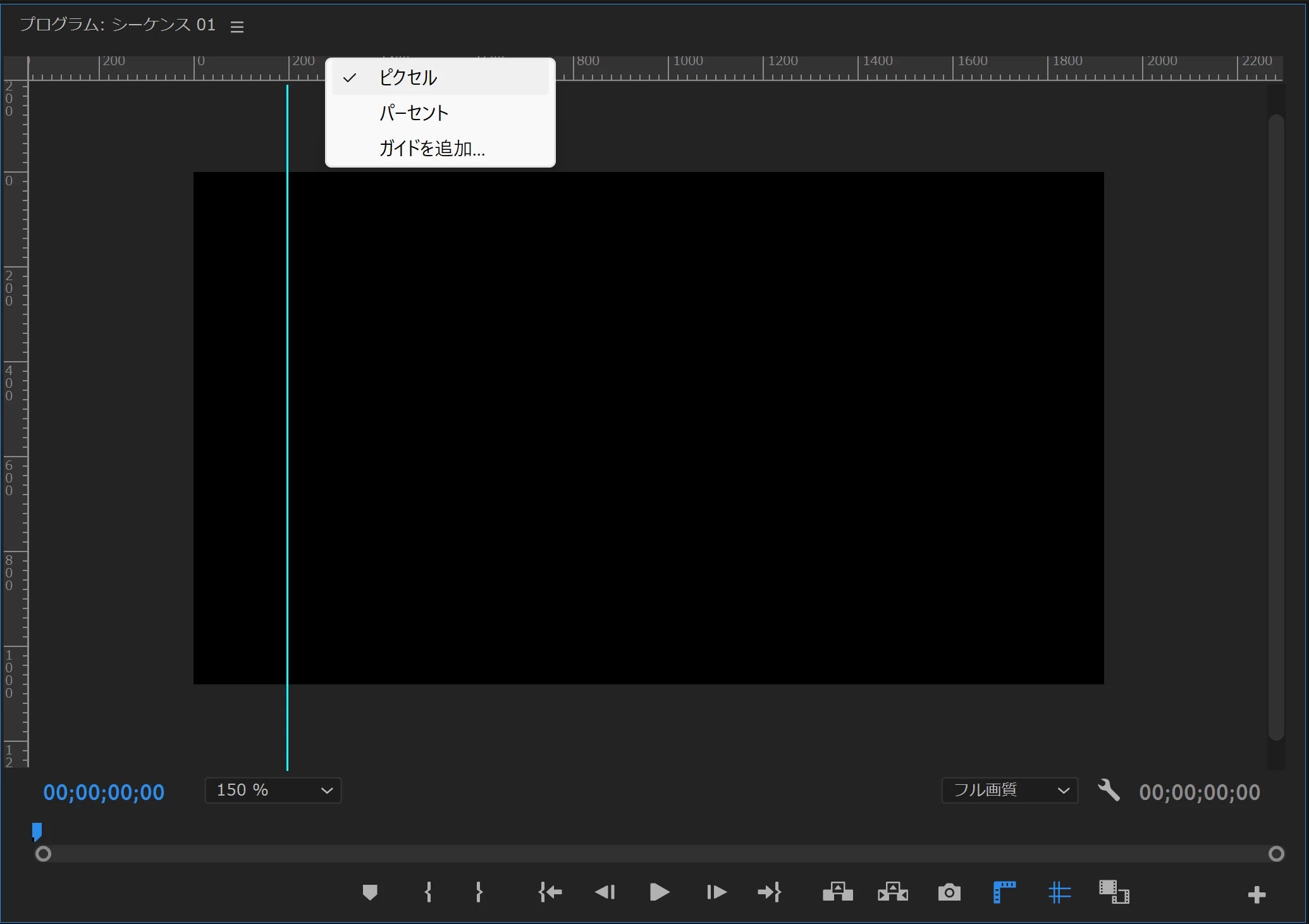The height and width of the screenshot is (924, 1309).
Task: Open the 150 % zoom level dropdown
Action: (x=273, y=791)
